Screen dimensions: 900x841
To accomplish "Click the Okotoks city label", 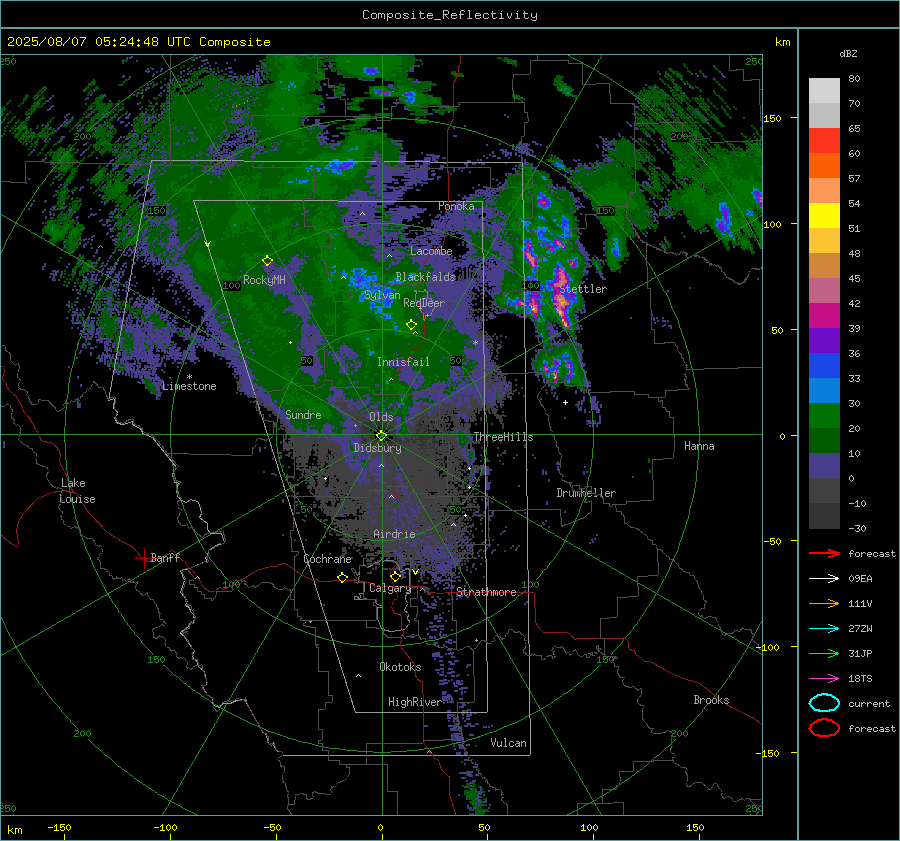I will (400, 667).
